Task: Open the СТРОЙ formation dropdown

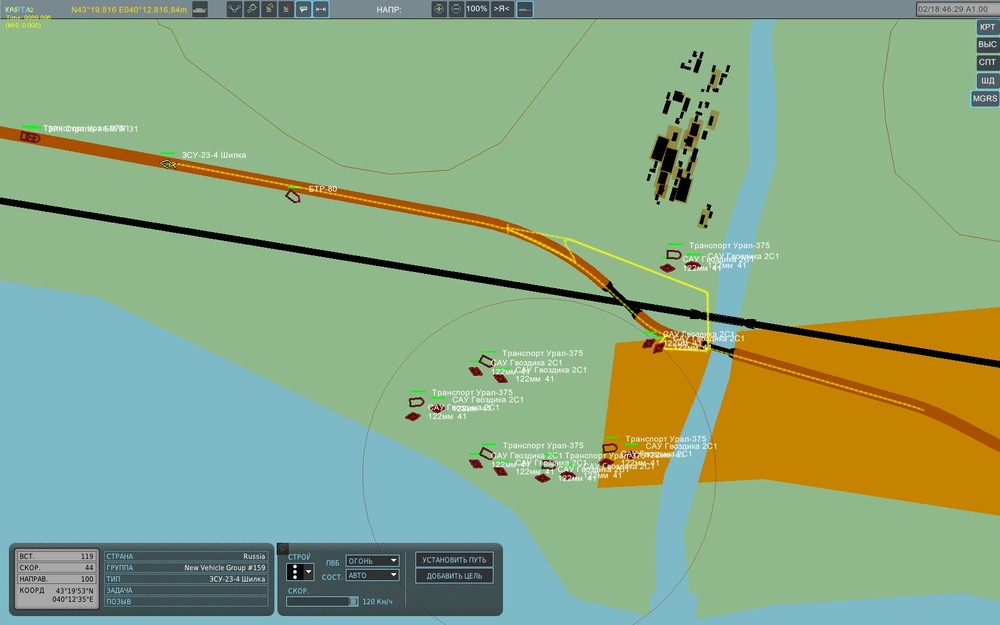Action: pyautogui.click(x=300, y=571)
